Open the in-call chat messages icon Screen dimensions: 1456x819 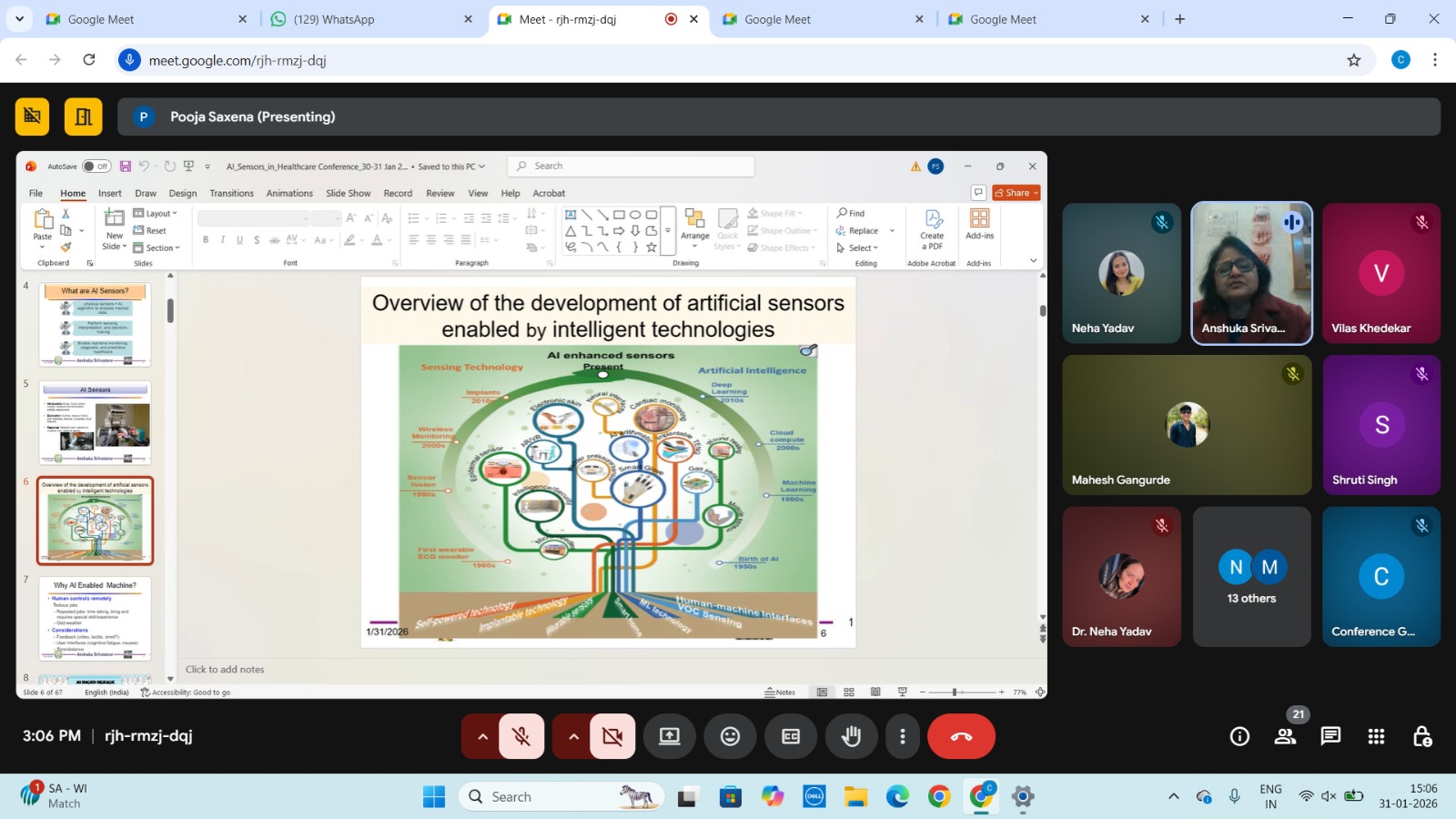point(1330,736)
